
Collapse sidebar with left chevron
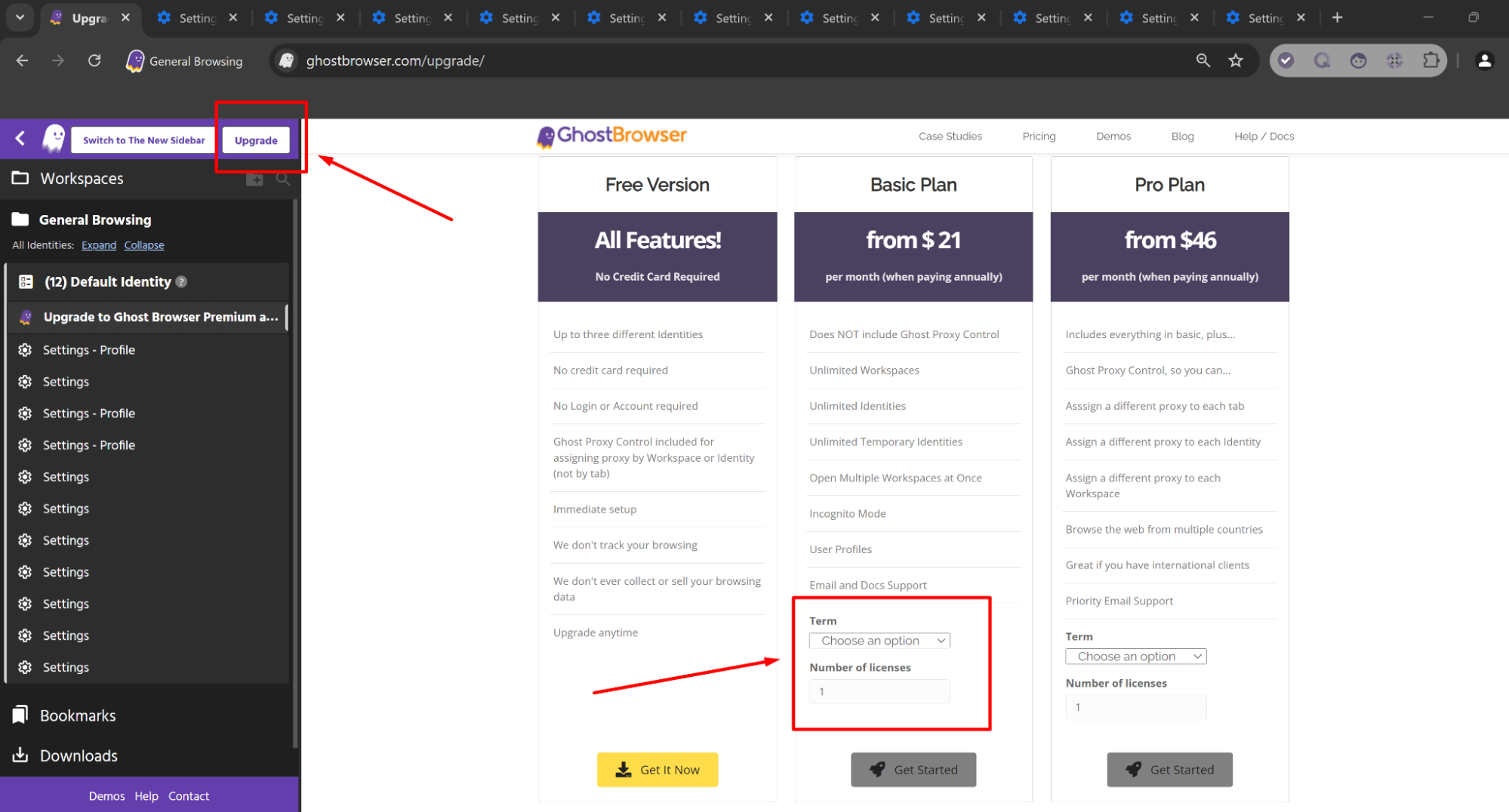pyautogui.click(x=20, y=139)
